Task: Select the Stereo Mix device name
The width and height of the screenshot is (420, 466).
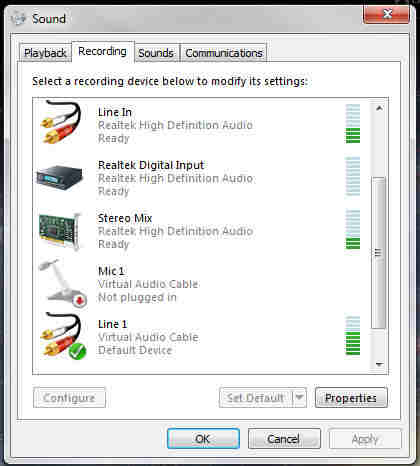Action: click(125, 218)
